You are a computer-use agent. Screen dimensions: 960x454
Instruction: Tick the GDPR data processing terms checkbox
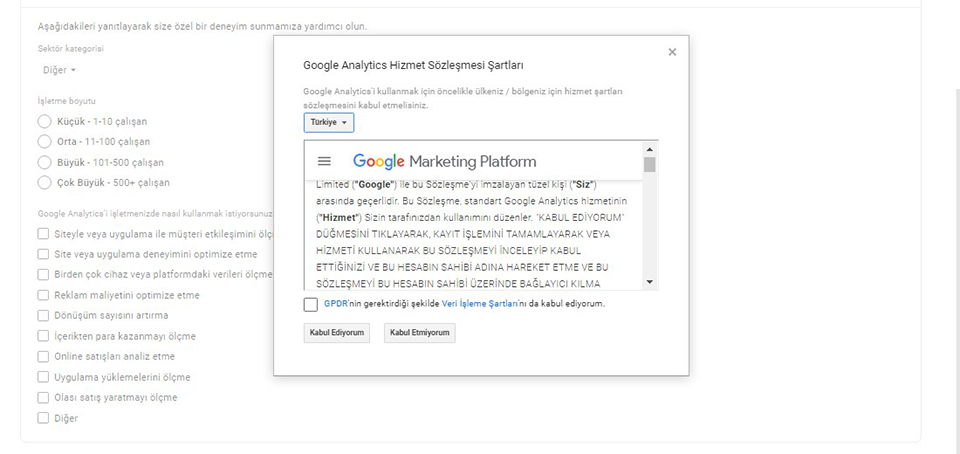(x=311, y=304)
